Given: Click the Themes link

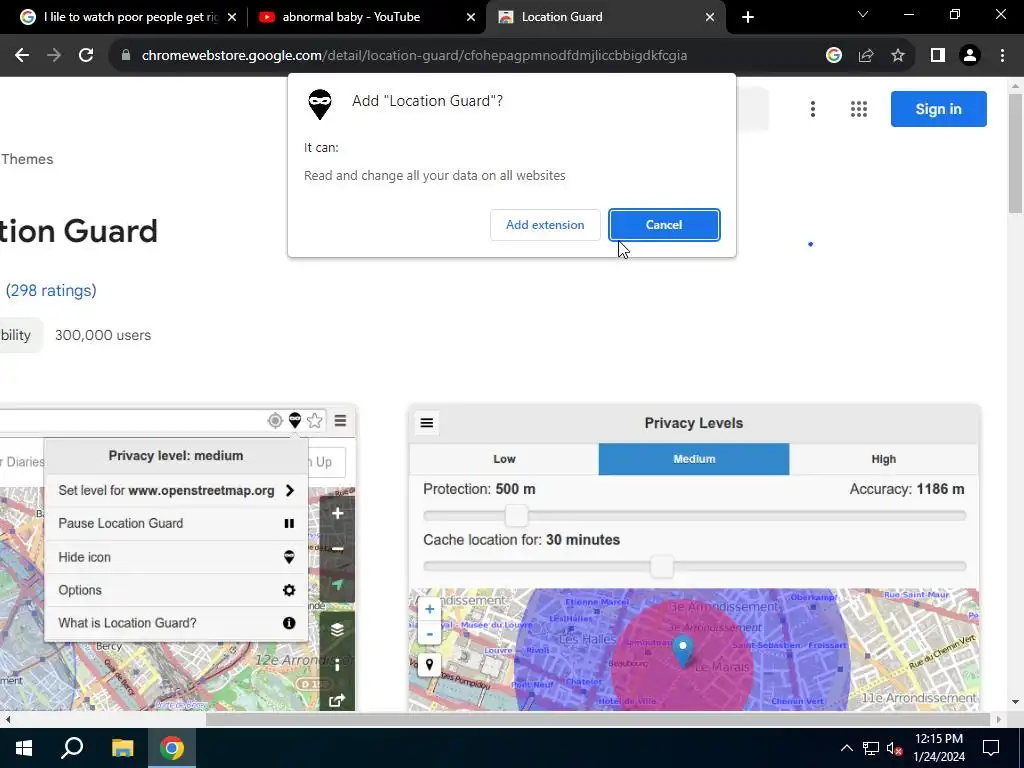Looking at the screenshot, I should [27, 159].
